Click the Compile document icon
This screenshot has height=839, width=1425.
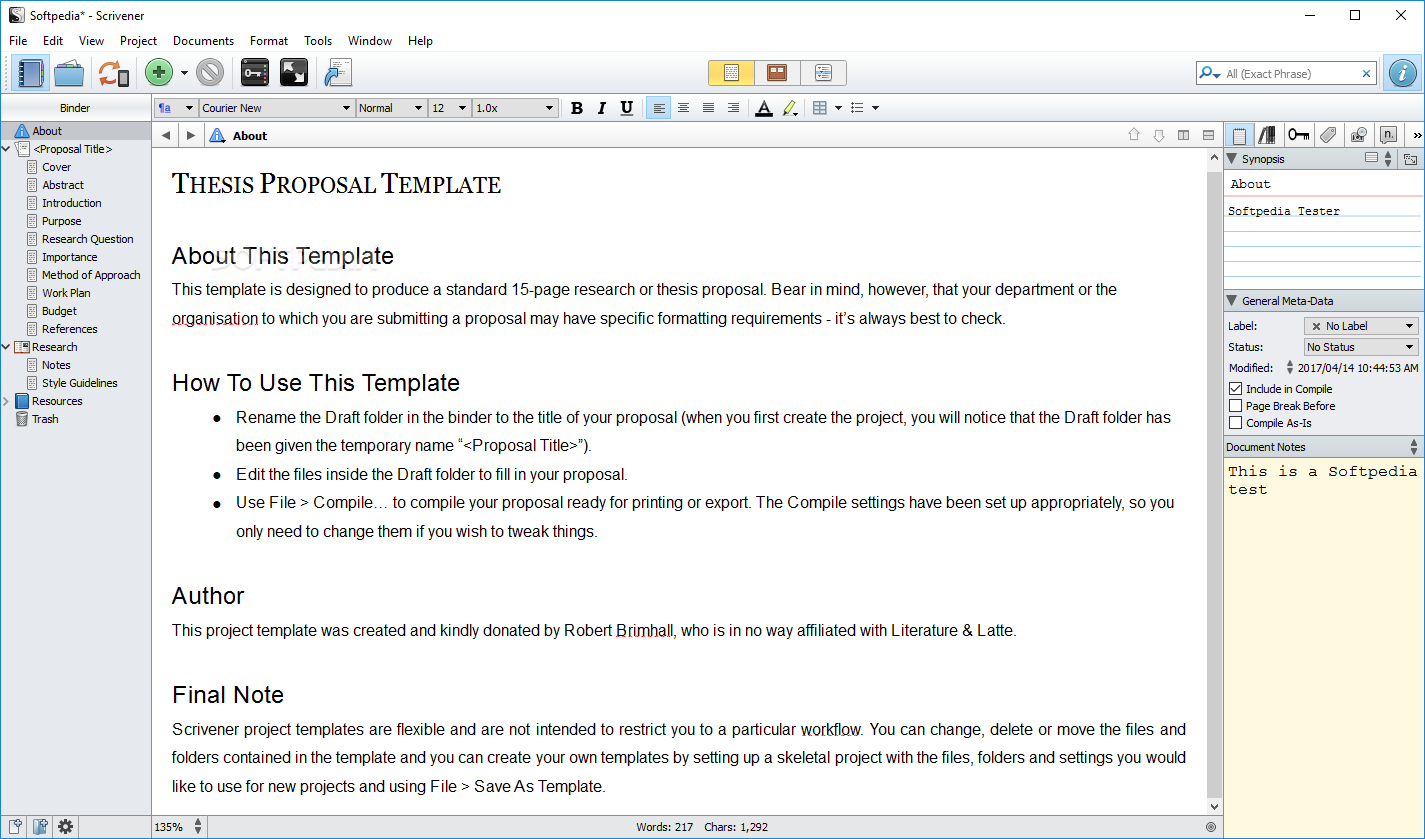point(338,73)
